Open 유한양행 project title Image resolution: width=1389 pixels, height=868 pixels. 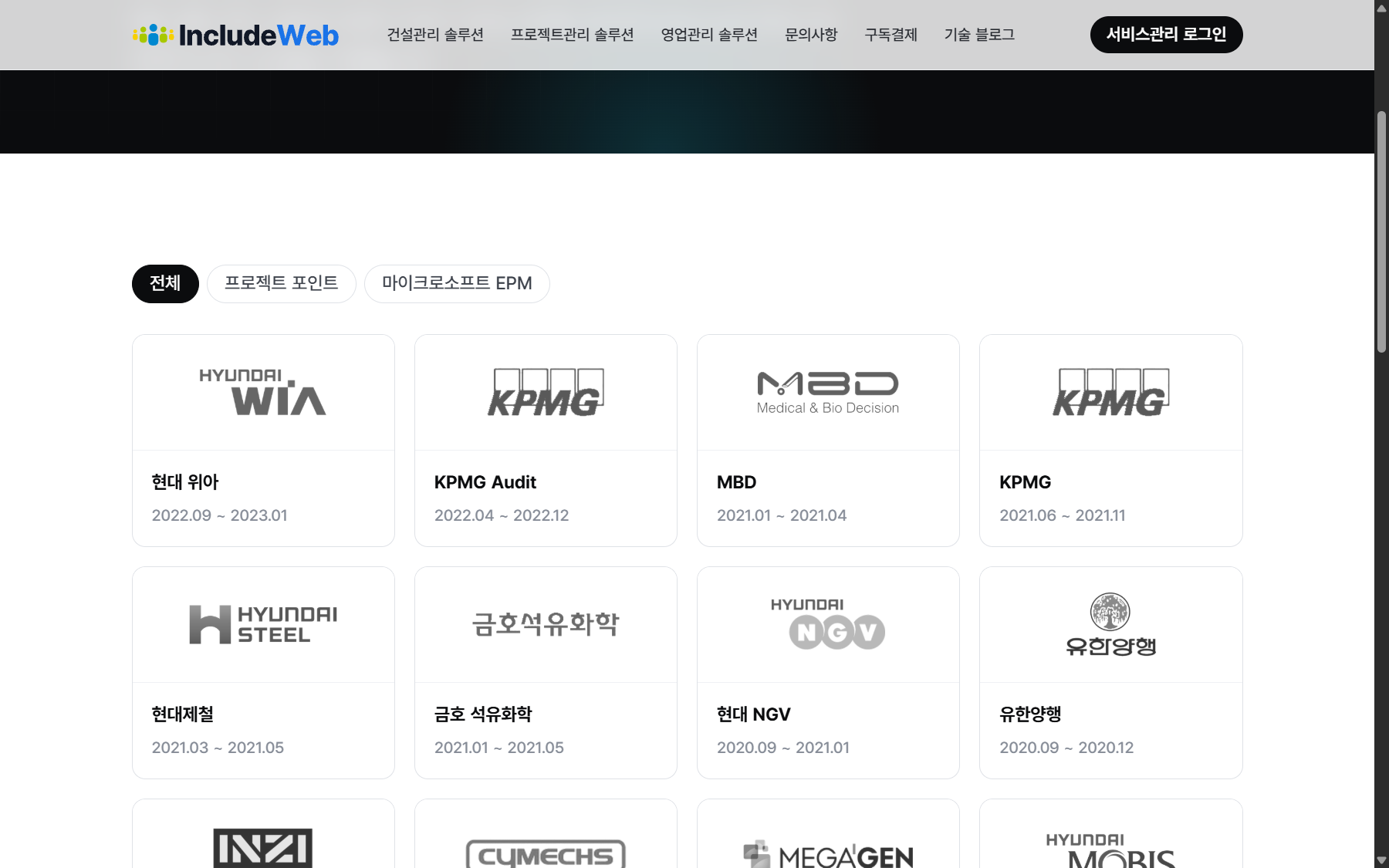[x=1030, y=714]
